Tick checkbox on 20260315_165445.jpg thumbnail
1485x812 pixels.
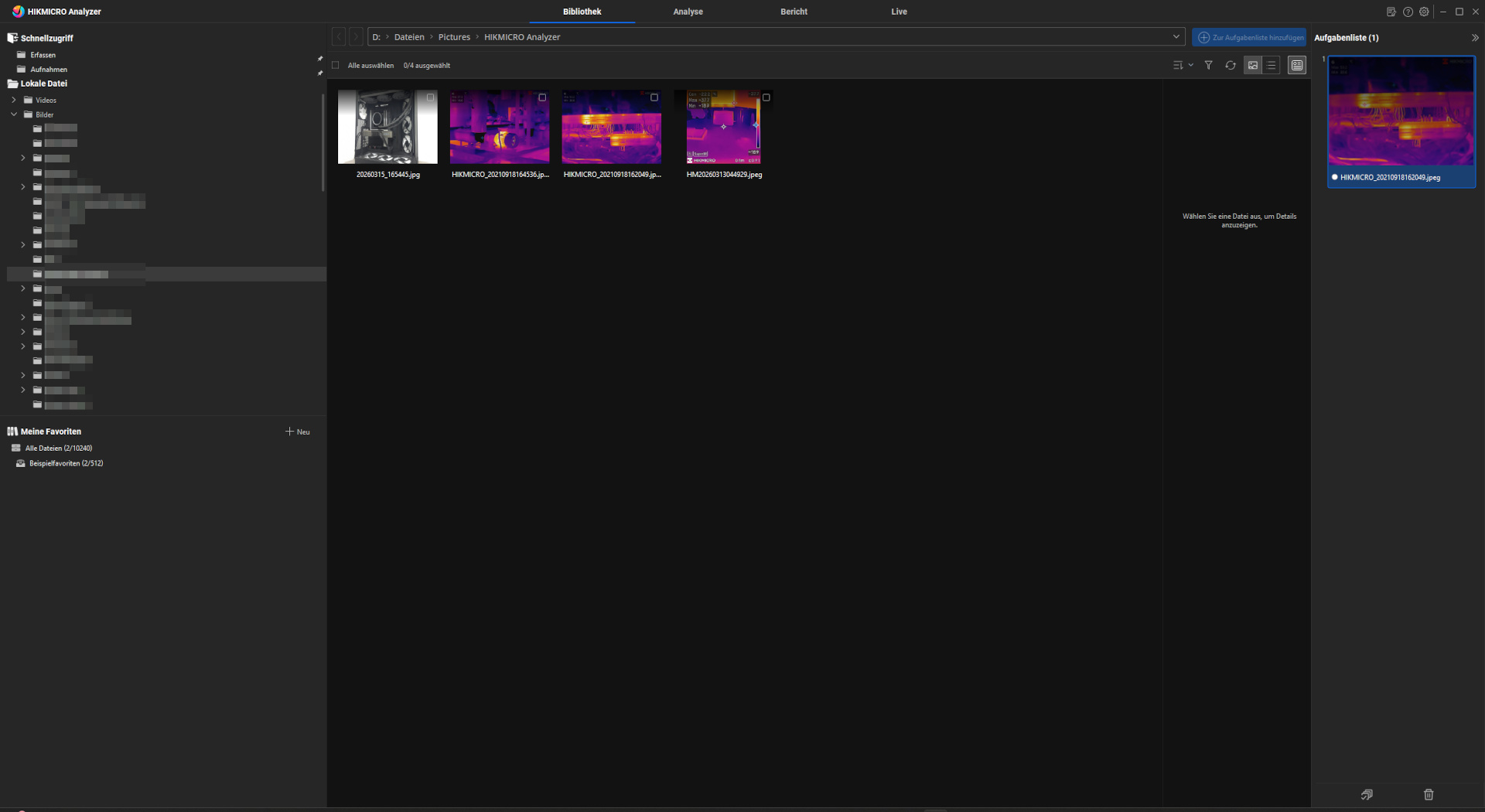click(x=431, y=97)
